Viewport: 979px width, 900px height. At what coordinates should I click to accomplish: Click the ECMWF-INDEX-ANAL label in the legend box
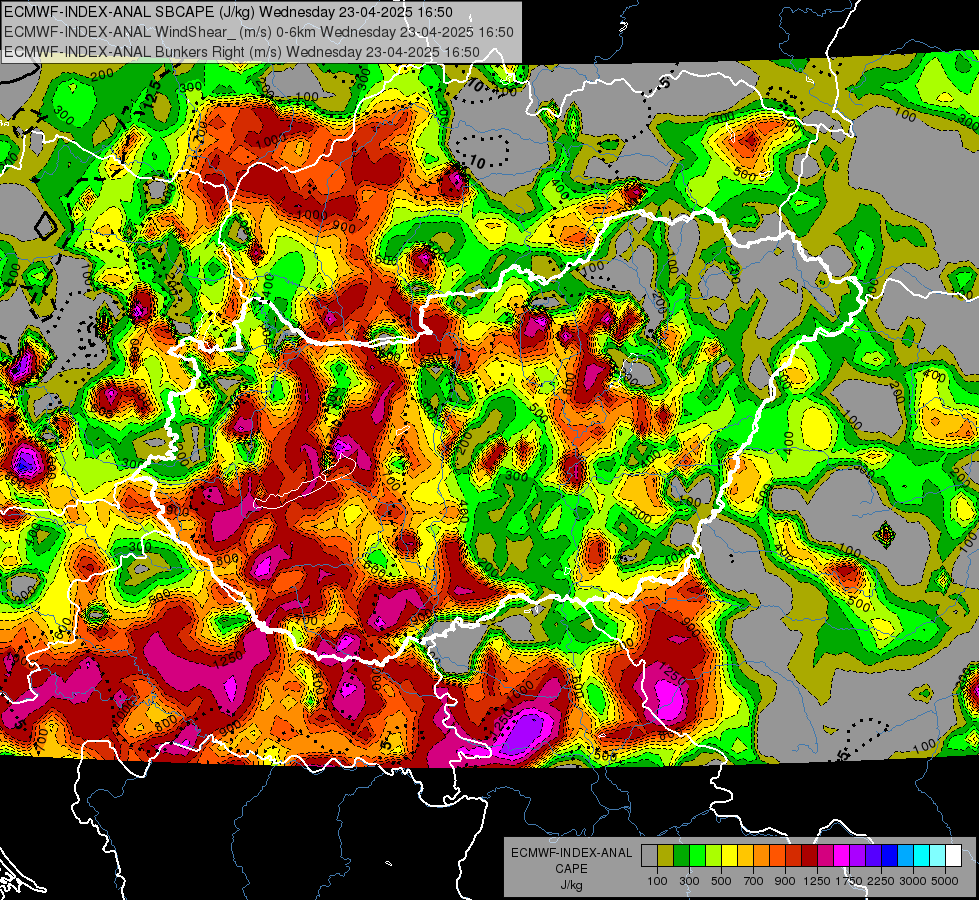[571, 853]
